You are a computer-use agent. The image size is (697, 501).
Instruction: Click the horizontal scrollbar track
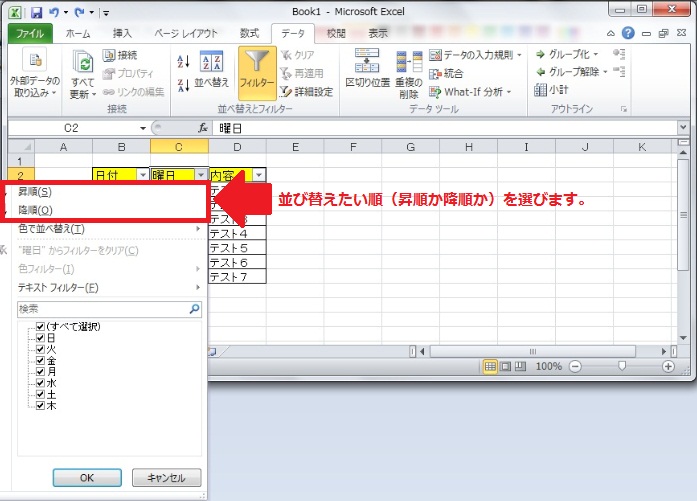[x=544, y=352]
